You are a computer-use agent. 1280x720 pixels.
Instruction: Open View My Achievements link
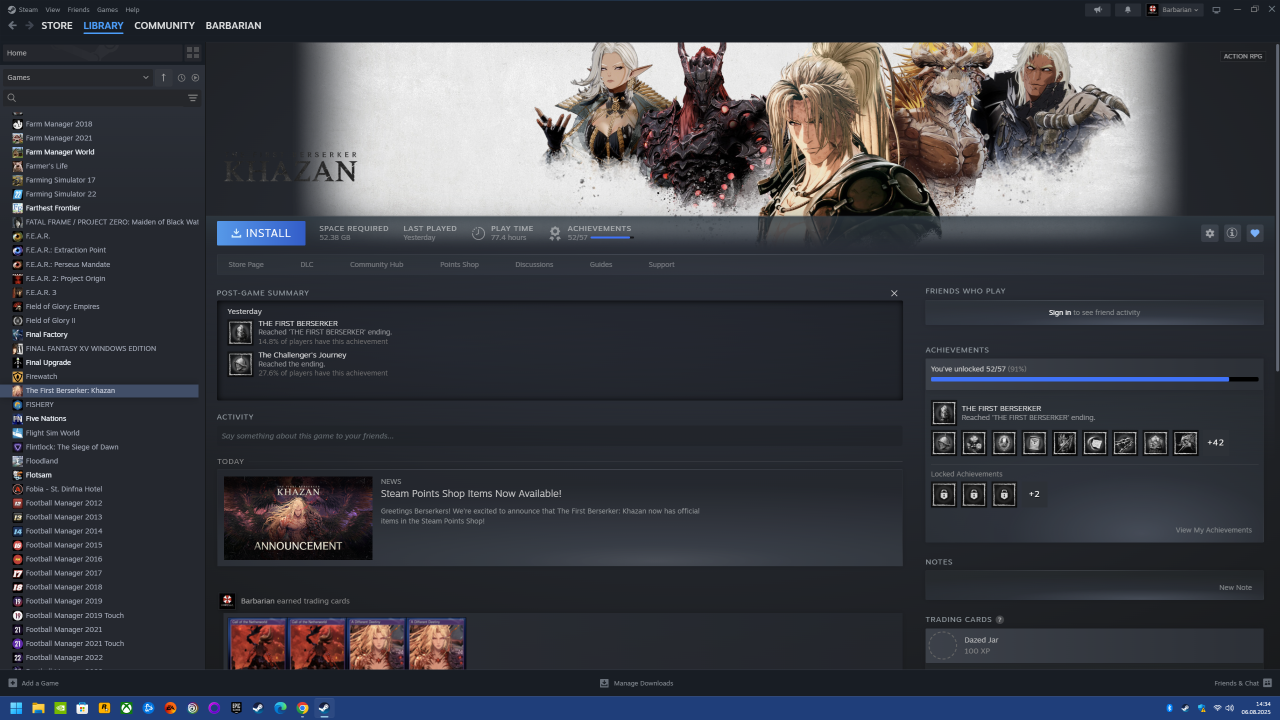[1213, 530]
